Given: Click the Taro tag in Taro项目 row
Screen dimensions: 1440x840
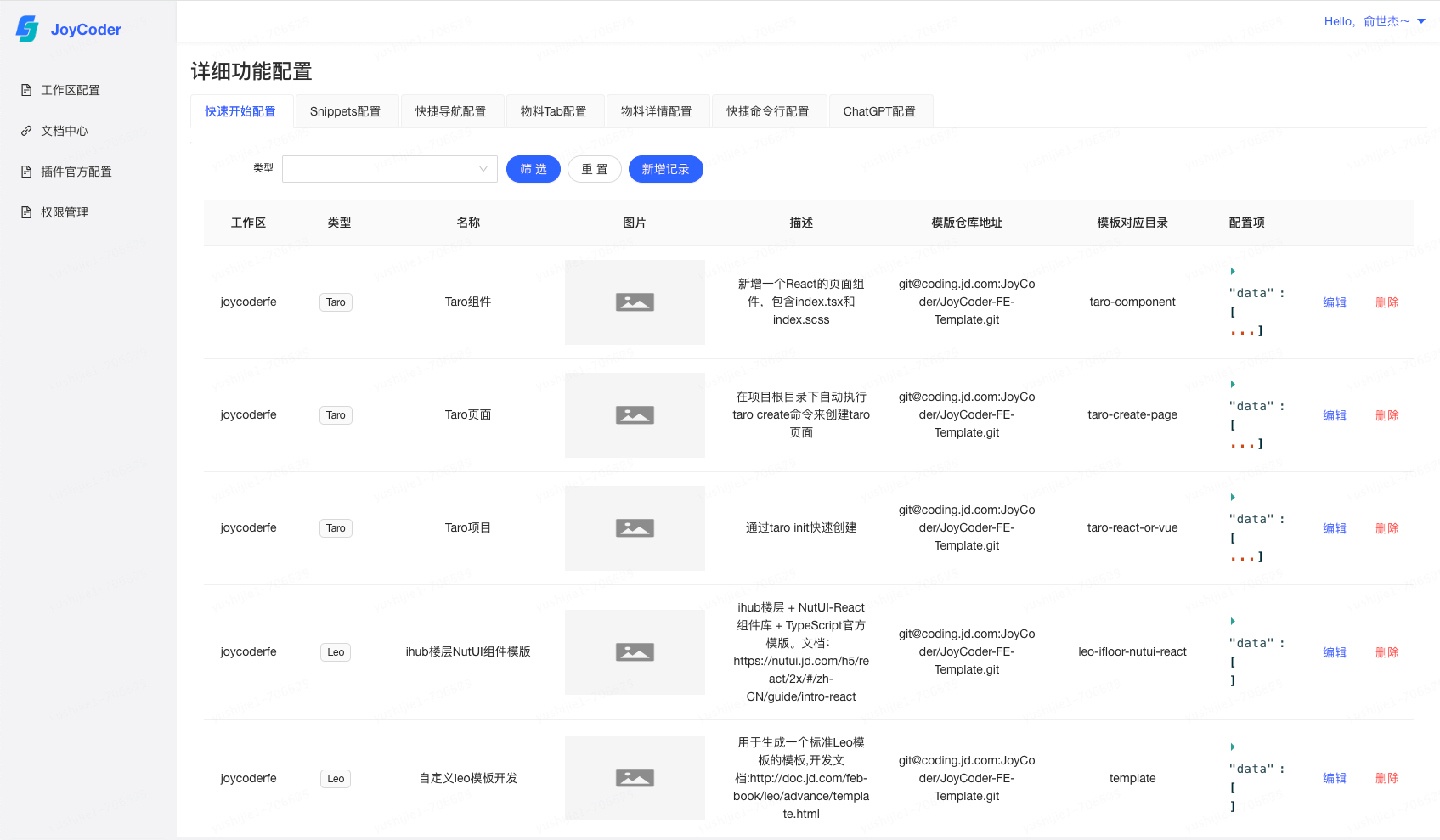Looking at the screenshot, I should coord(336,528).
